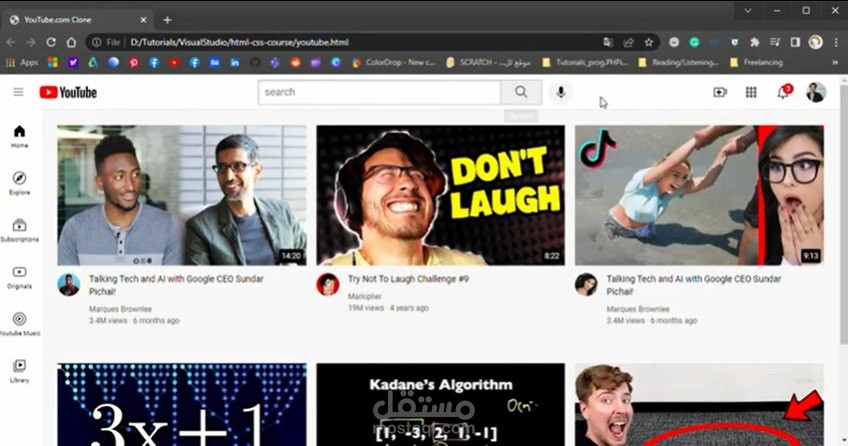Open the hamburger menu beside YouTube logo
Viewport: 848px width, 446px height.
[x=18, y=92]
